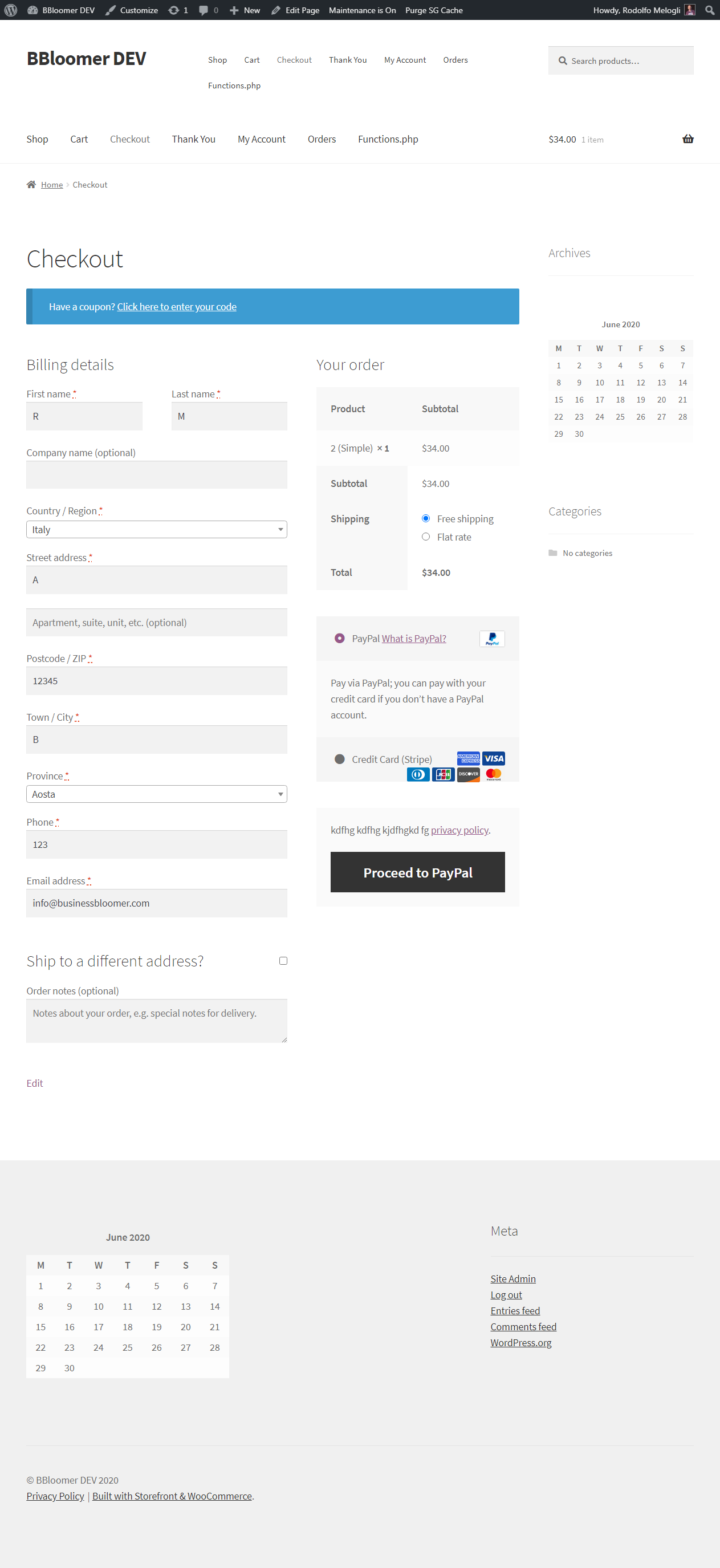
Task: Open the comments bubble in admin bar
Action: 204,10
